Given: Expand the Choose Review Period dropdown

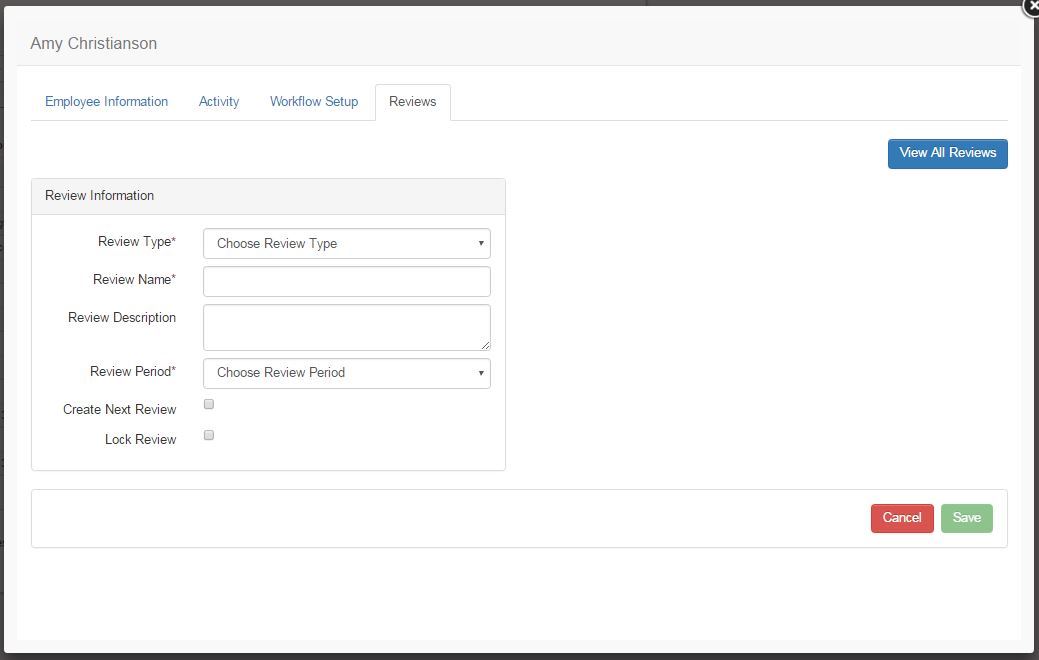Looking at the screenshot, I should [x=347, y=373].
